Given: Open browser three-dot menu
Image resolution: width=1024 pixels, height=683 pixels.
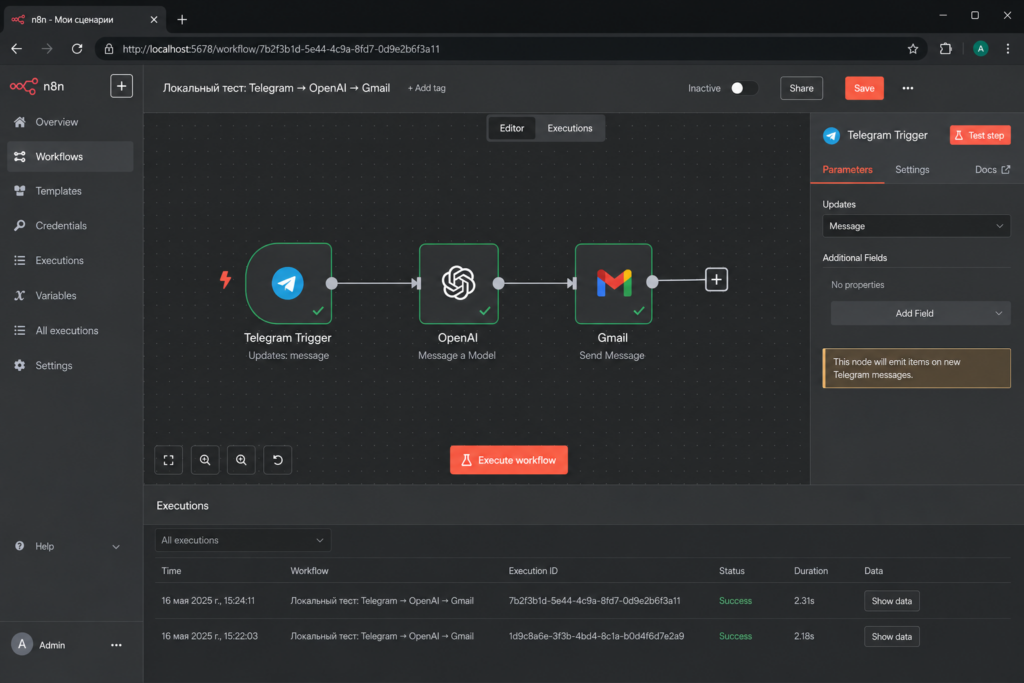Looking at the screenshot, I should click(1008, 49).
